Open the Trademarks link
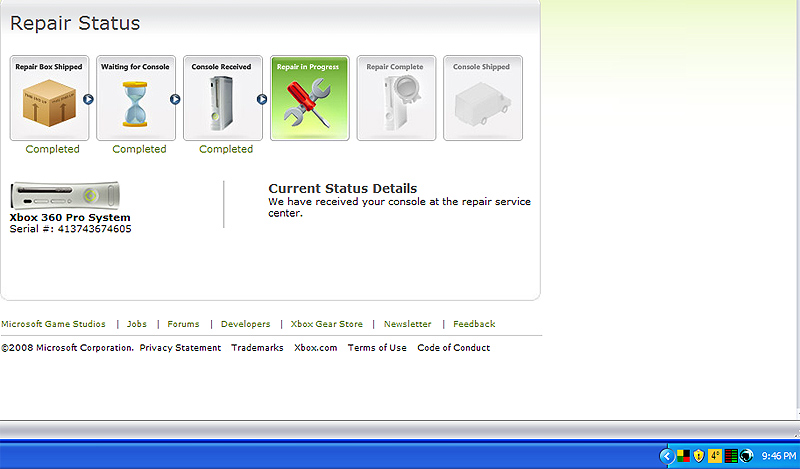 257,348
